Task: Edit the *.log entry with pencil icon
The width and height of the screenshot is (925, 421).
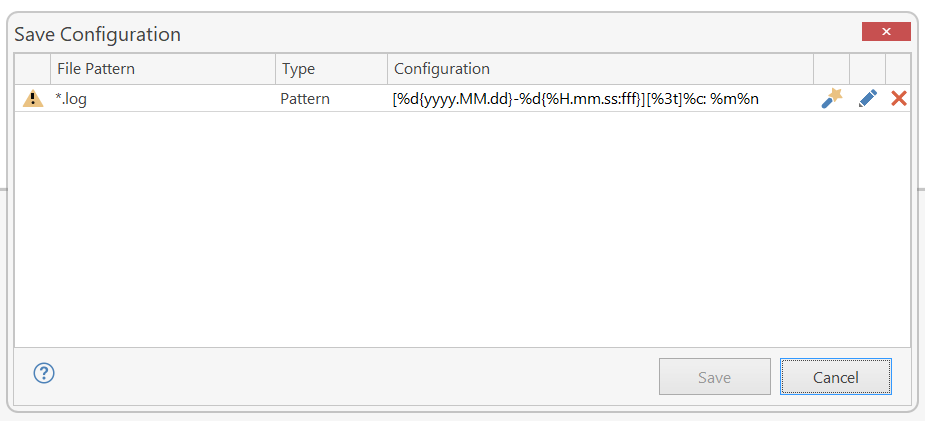Action: (868, 98)
